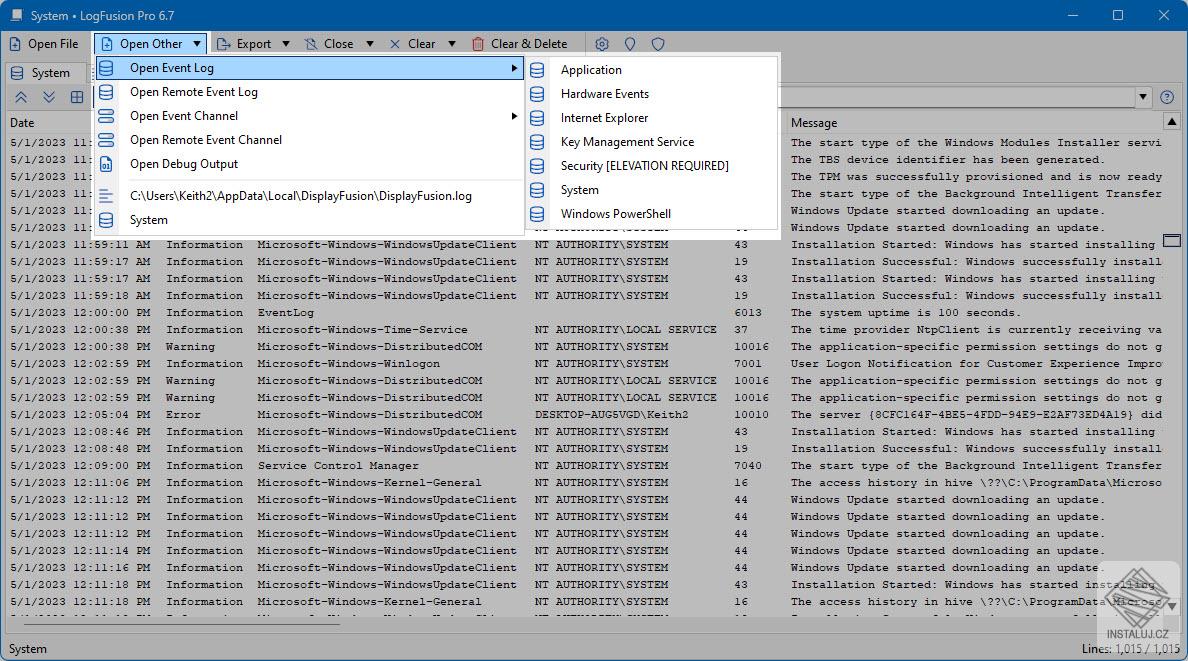Click the Open Remote Event Log database icon
Image resolution: width=1188 pixels, height=661 pixels.
(x=106, y=92)
